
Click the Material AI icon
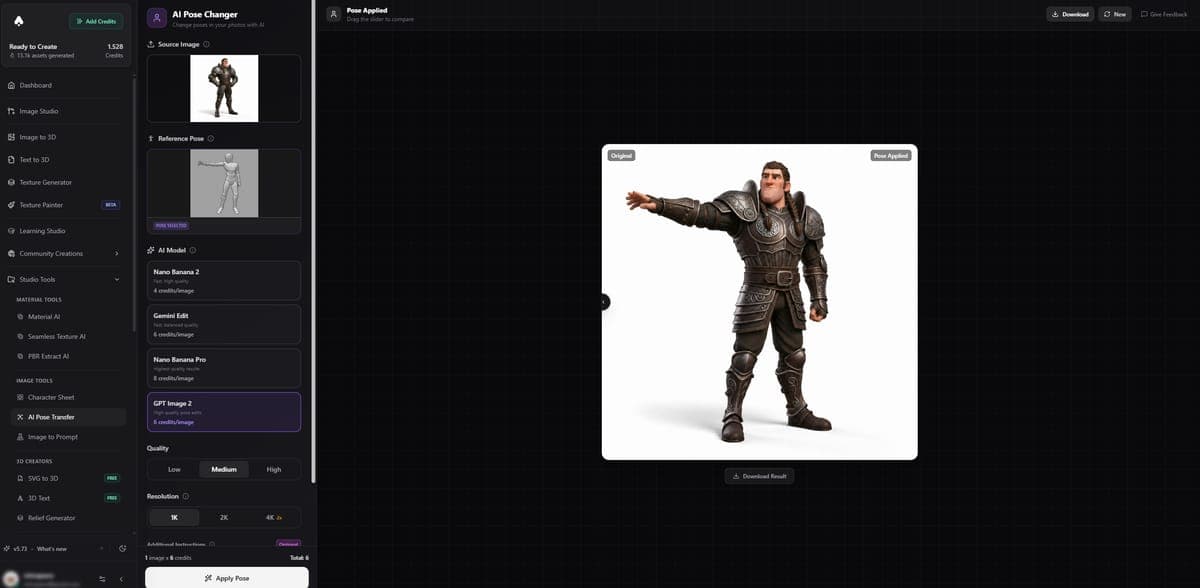coord(20,316)
